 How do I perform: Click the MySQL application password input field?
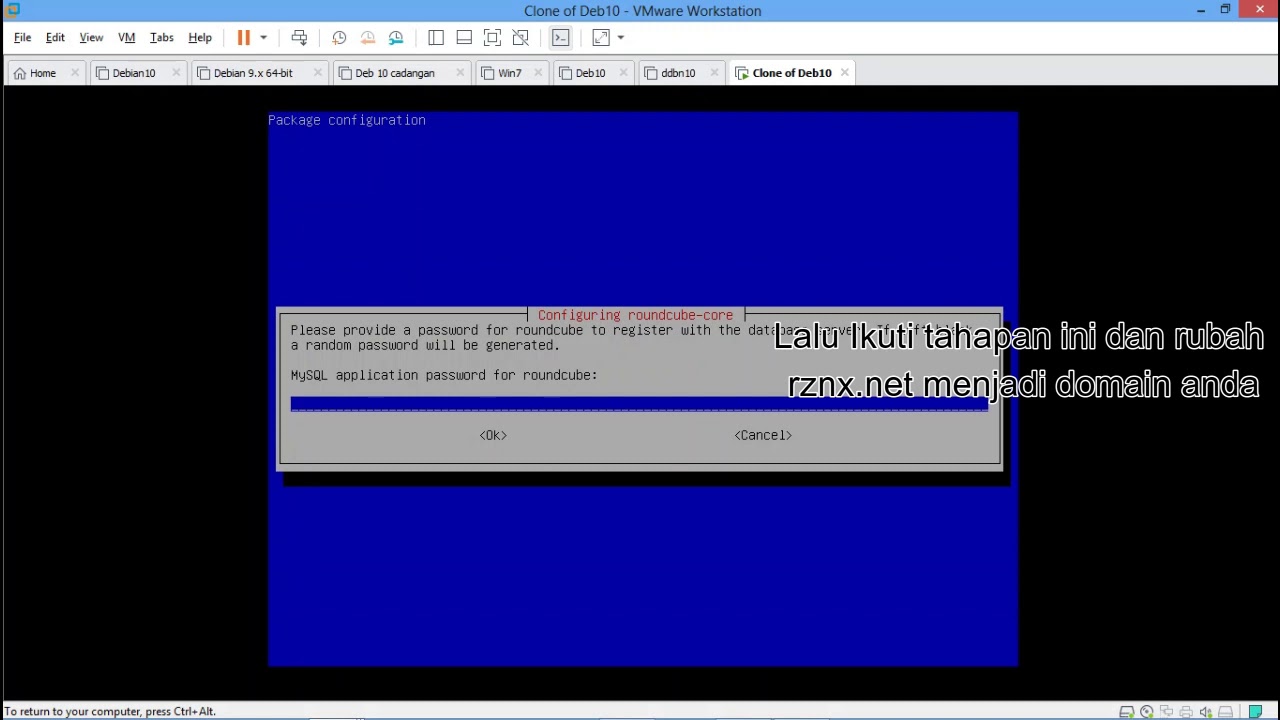point(639,404)
